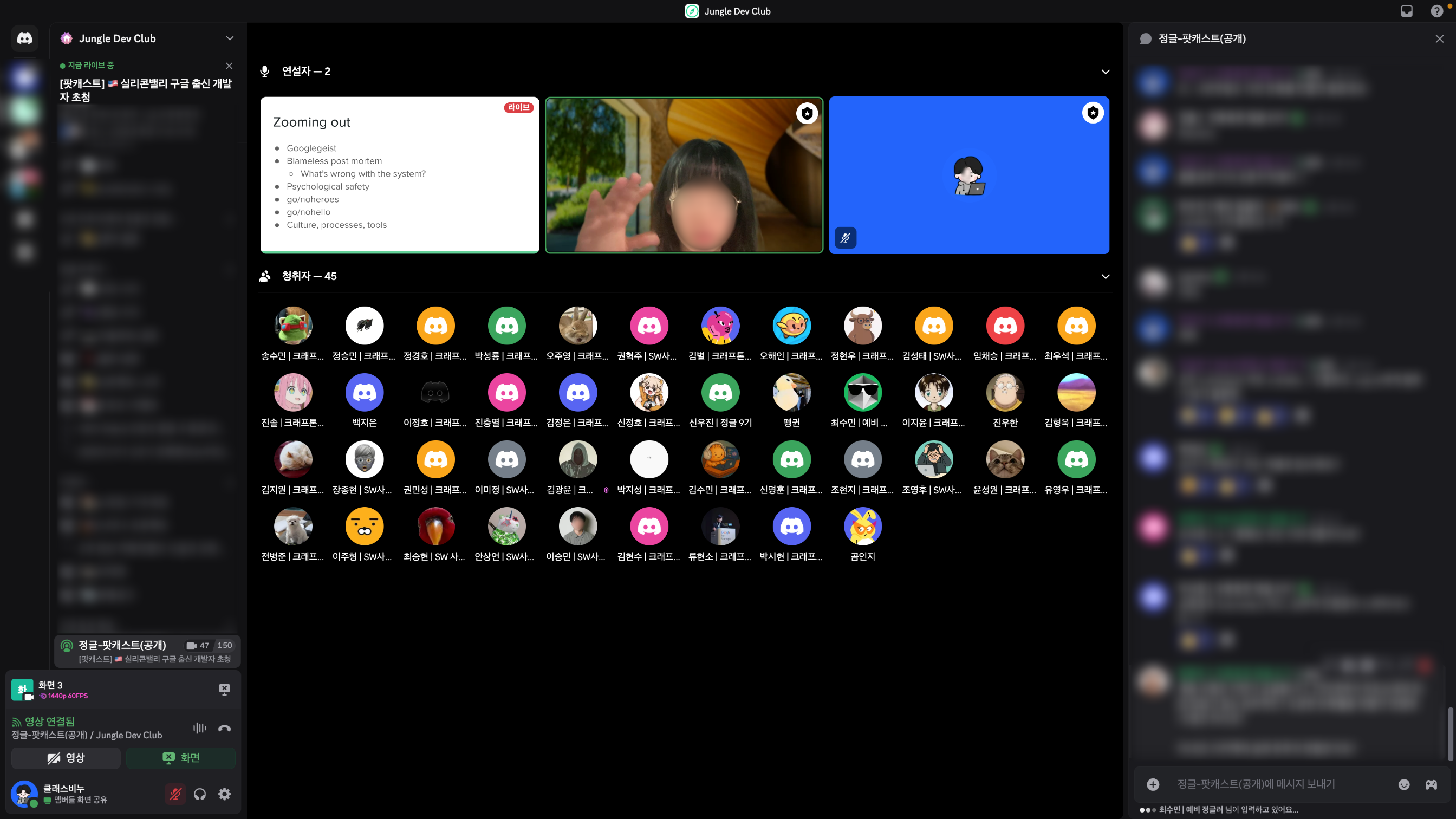This screenshot has height=819, width=1456.
Task: Collapse the 연설자 speakers section
Action: (1105, 72)
